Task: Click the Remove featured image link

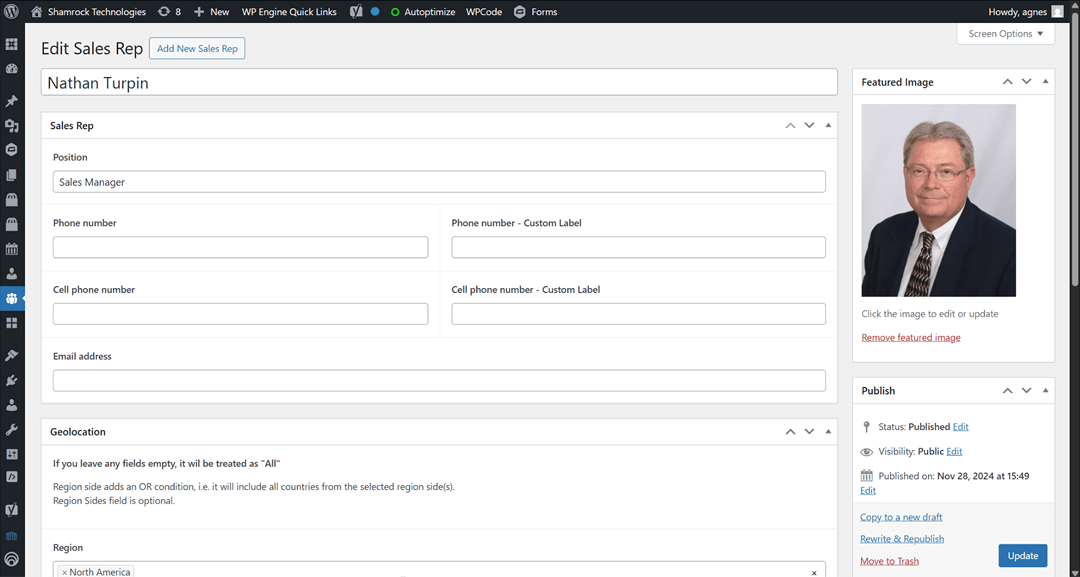Action: (x=910, y=337)
